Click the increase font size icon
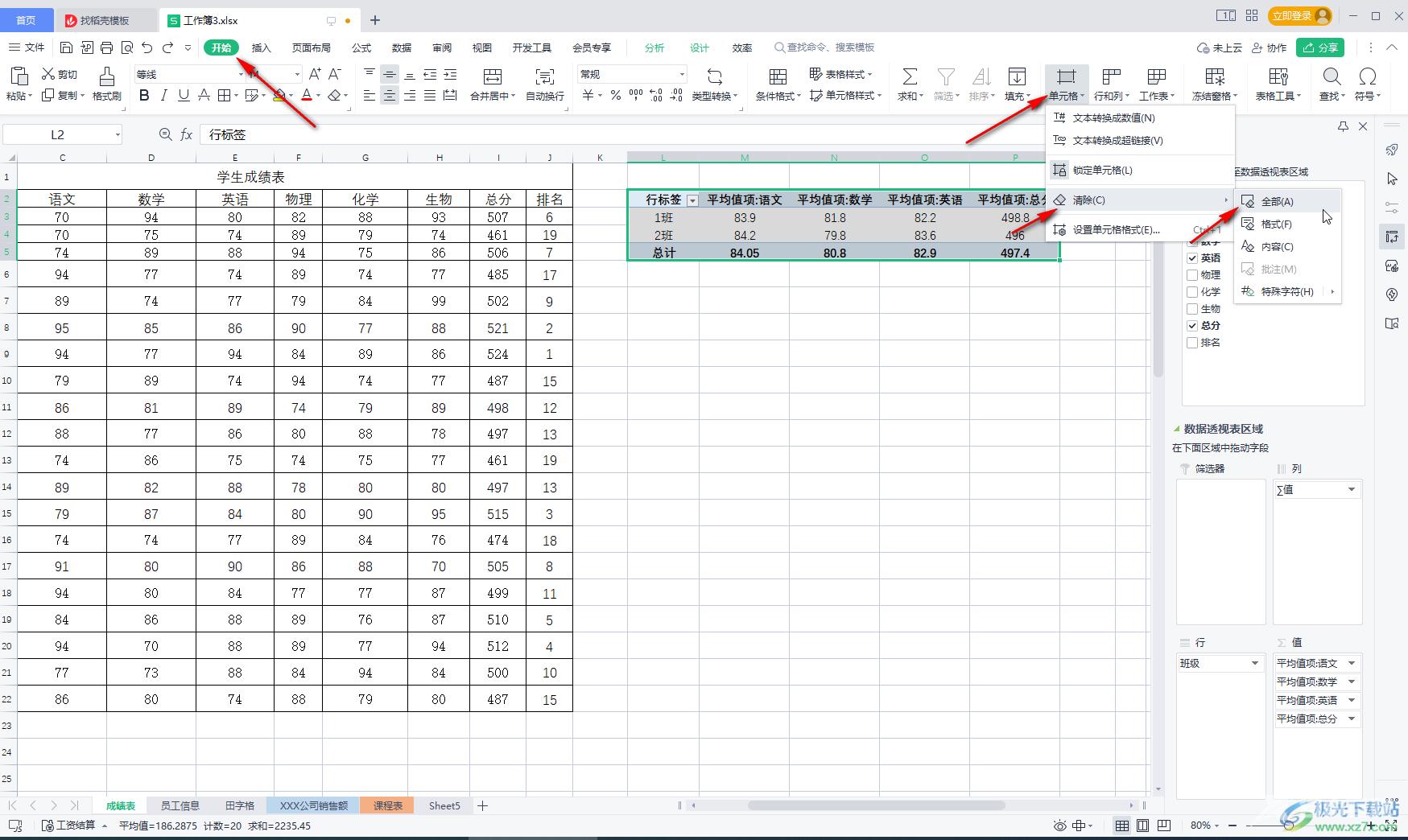This screenshot has width=1408, height=840. [x=315, y=74]
